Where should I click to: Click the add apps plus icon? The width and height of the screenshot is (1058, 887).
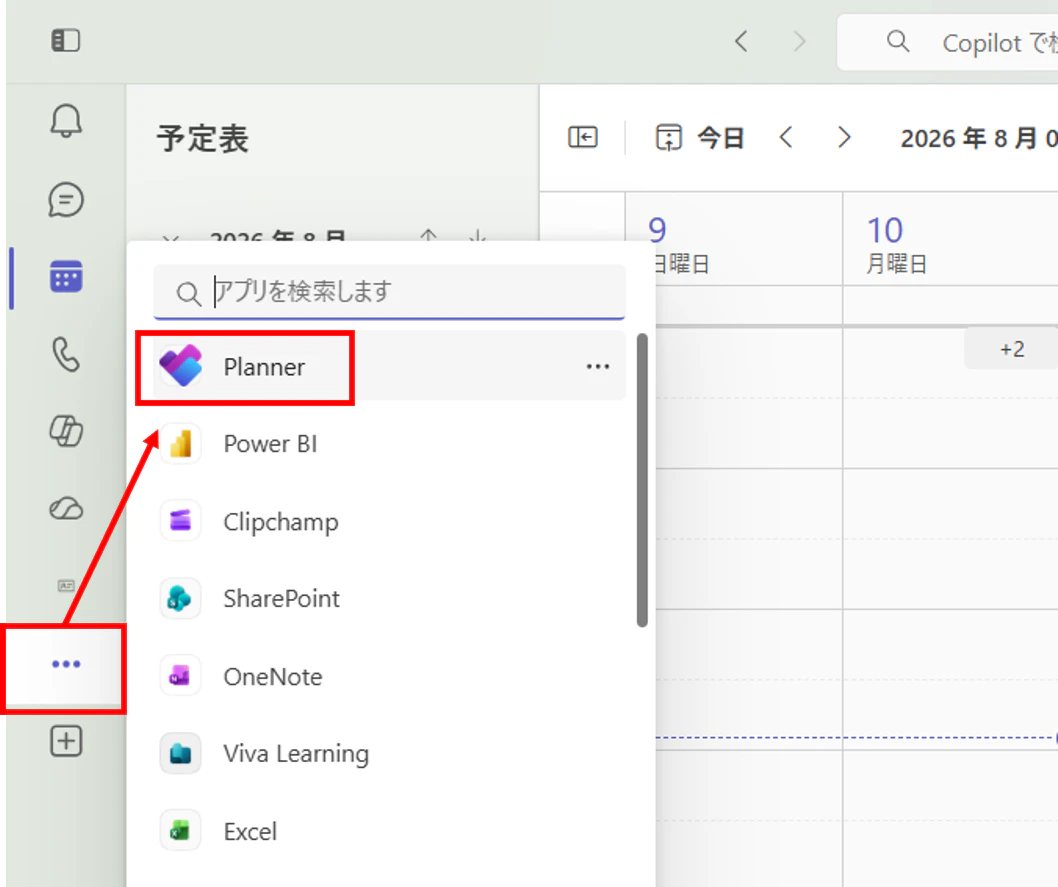click(x=66, y=741)
